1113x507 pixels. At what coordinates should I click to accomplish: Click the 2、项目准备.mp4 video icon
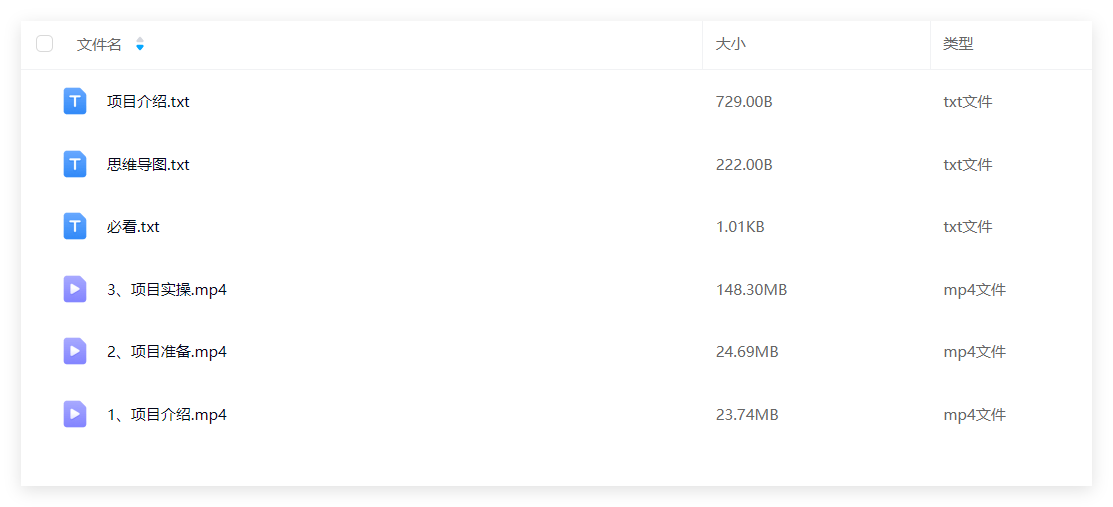[x=75, y=351]
